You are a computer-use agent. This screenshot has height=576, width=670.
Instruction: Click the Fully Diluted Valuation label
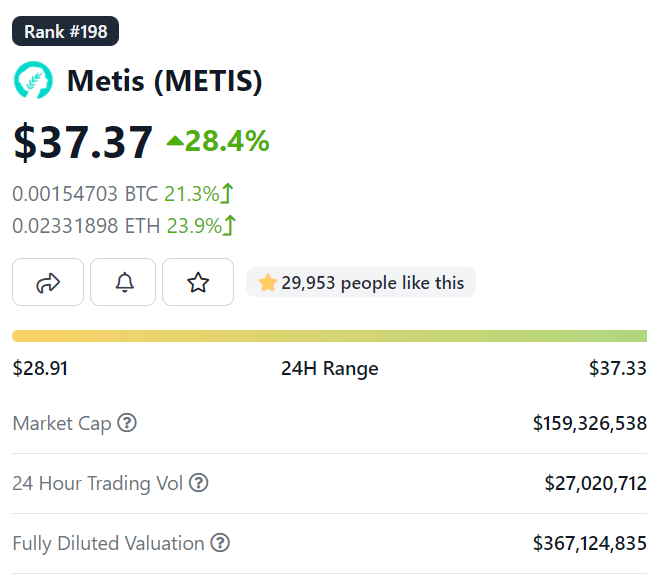point(109,543)
